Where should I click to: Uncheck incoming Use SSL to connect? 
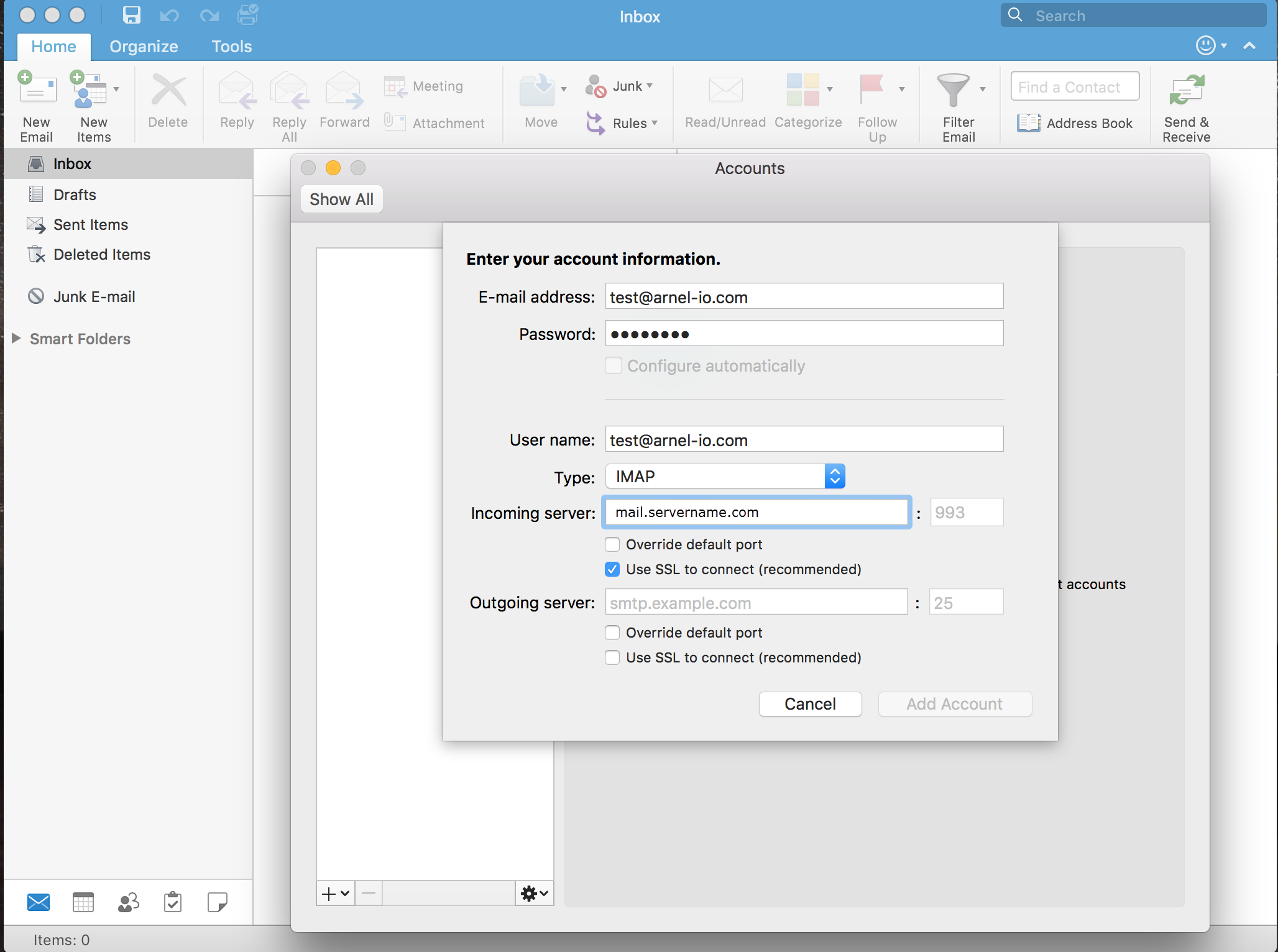click(x=612, y=569)
